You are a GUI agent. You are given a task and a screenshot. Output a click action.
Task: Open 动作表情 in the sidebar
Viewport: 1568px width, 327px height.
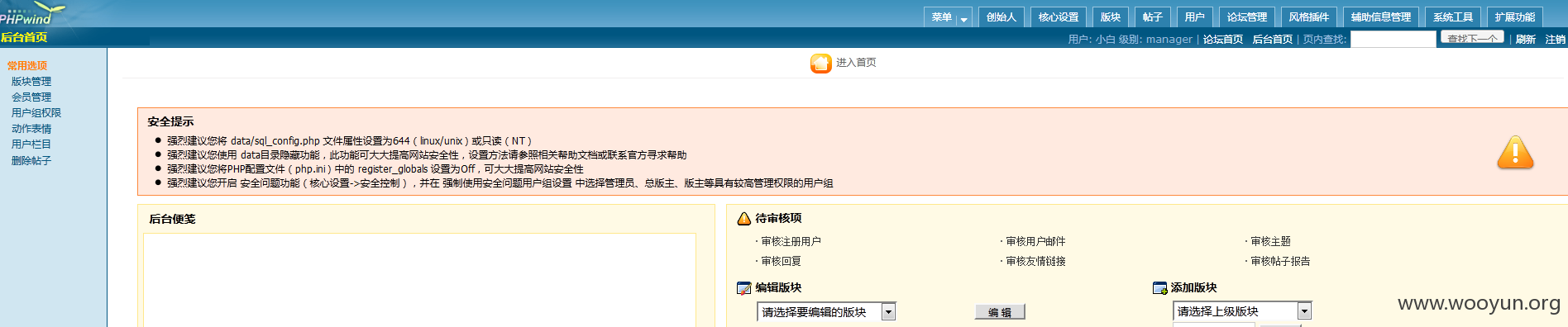(31, 129)
